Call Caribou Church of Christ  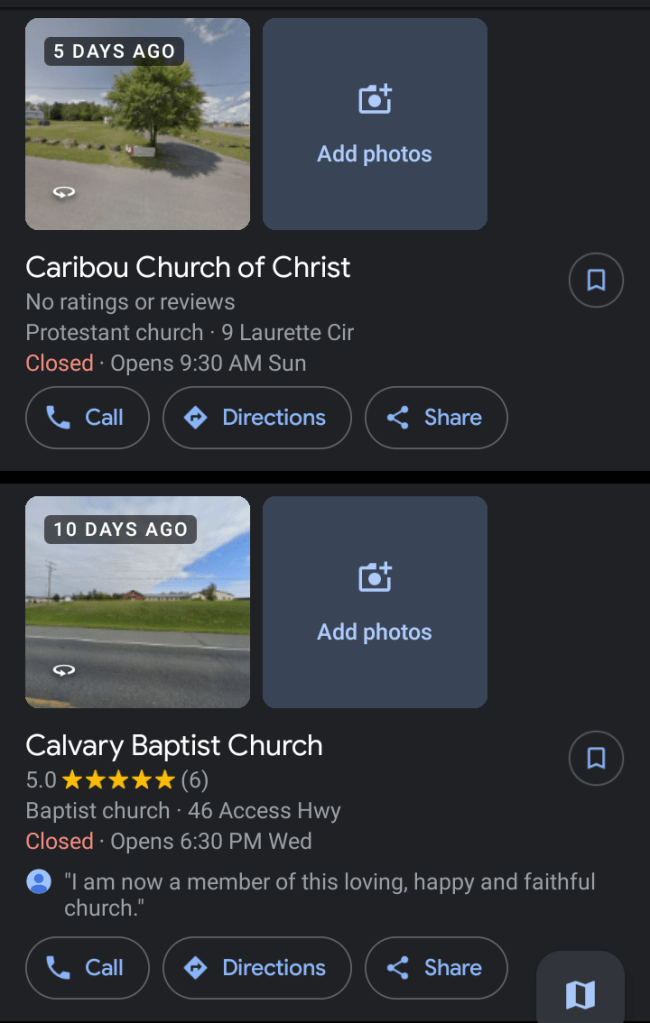(x=87, y=418)
